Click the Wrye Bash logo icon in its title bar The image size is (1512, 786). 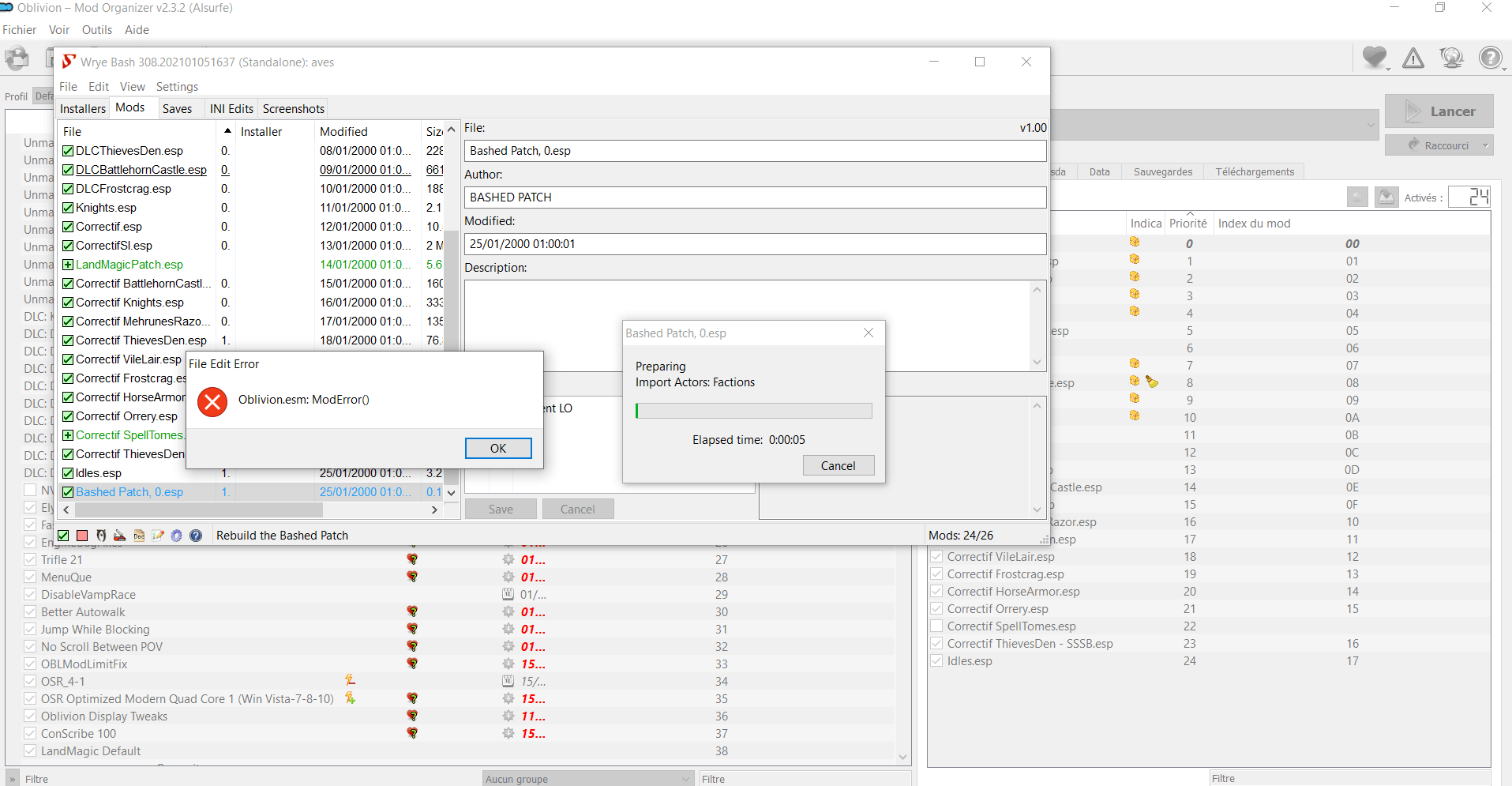pyautogui.click(x=69, y=62)
